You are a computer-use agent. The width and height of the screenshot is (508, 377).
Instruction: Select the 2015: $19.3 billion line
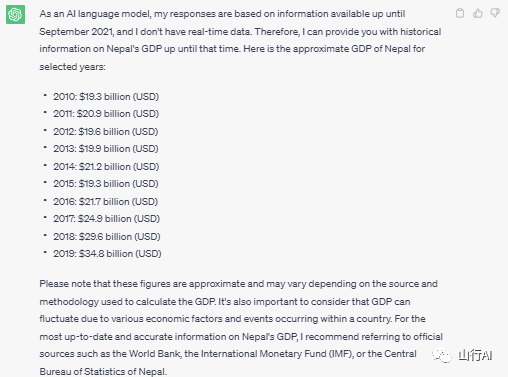tap(106, 184)
